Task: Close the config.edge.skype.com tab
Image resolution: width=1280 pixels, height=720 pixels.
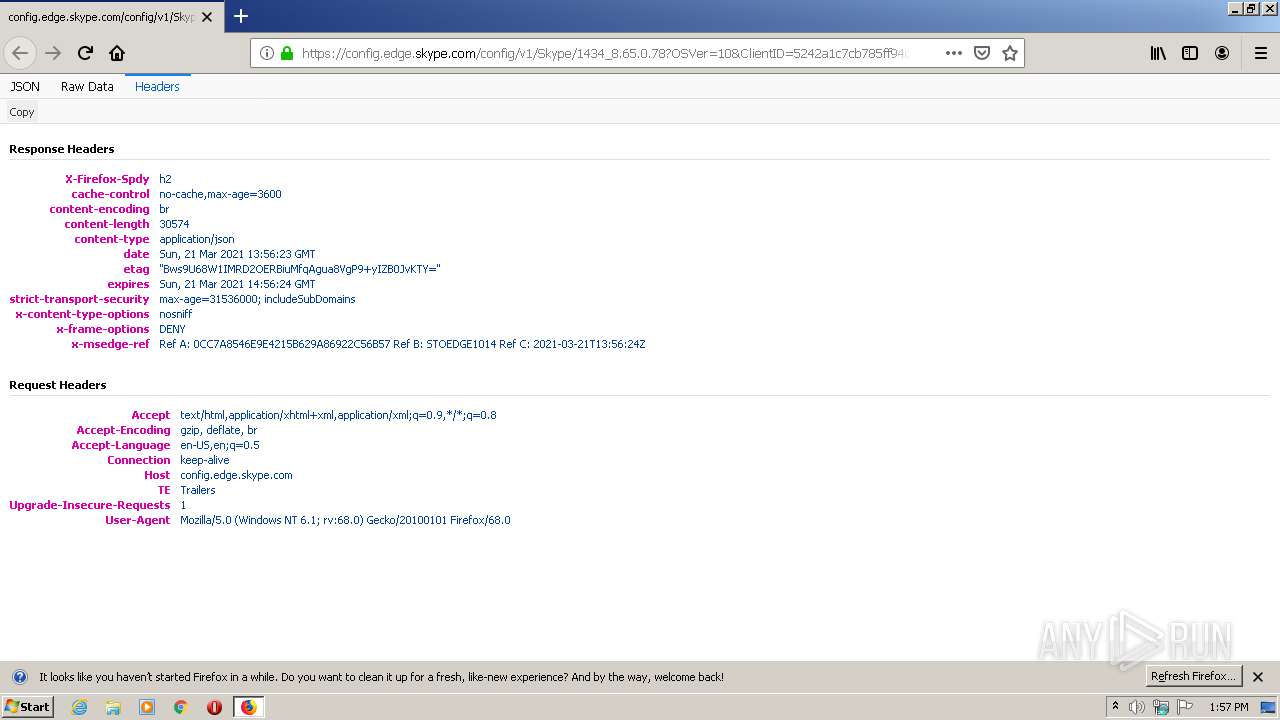Action: (x=207, y=17)
